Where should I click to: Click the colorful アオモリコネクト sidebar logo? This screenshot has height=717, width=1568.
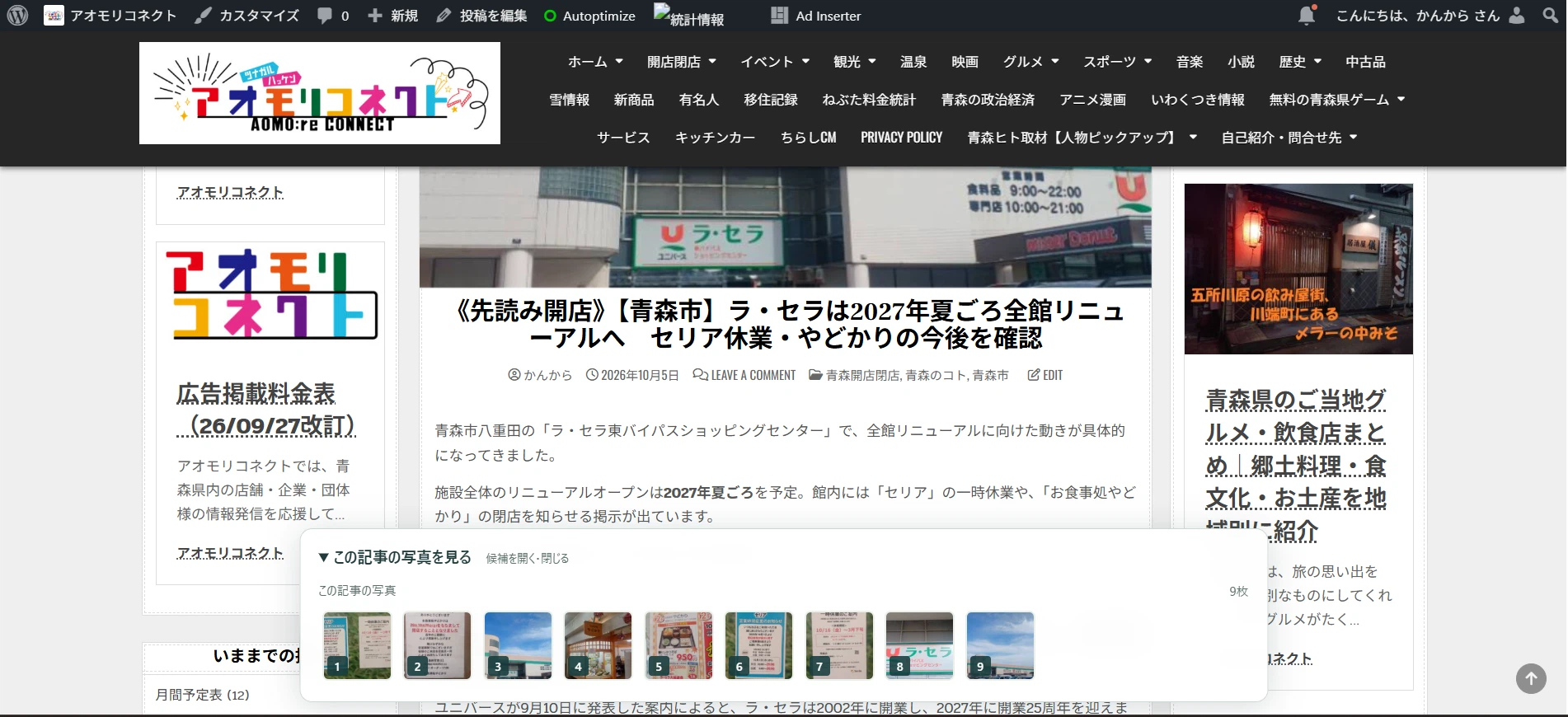pos(271,294)
